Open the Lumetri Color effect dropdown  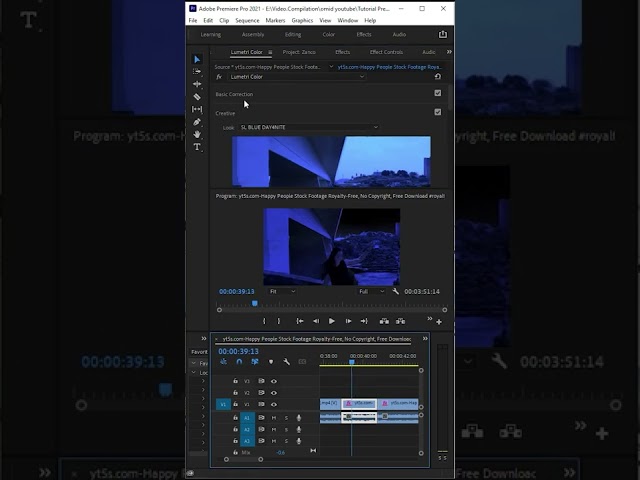(296, 77)
